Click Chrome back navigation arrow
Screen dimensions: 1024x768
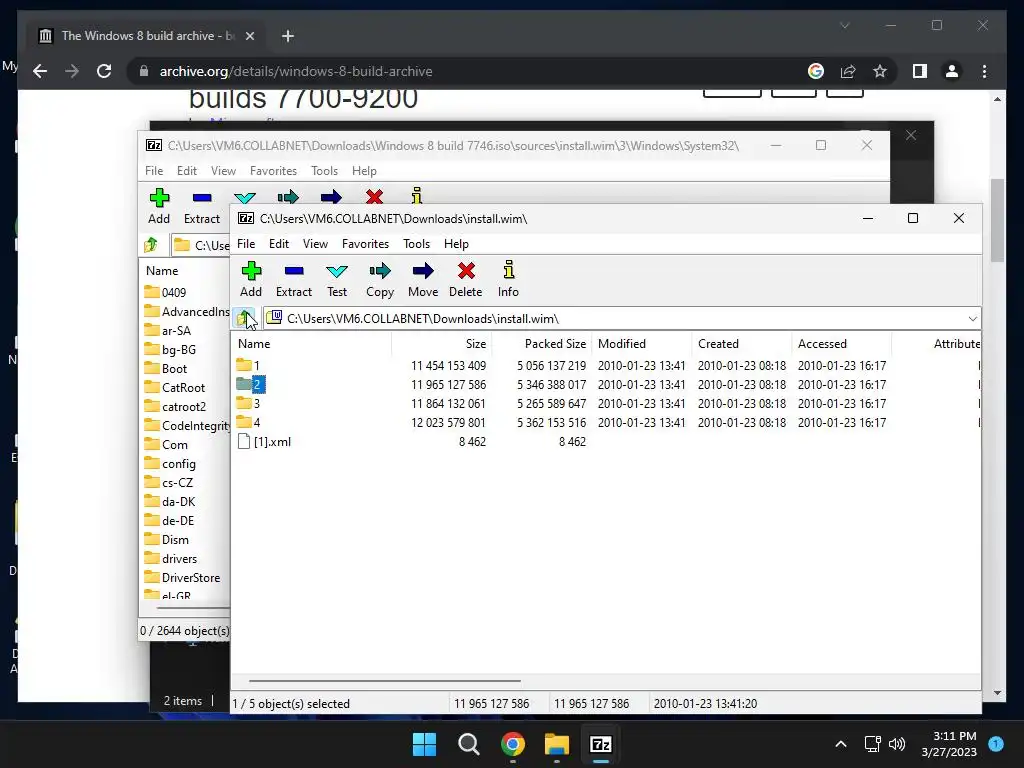40,71
